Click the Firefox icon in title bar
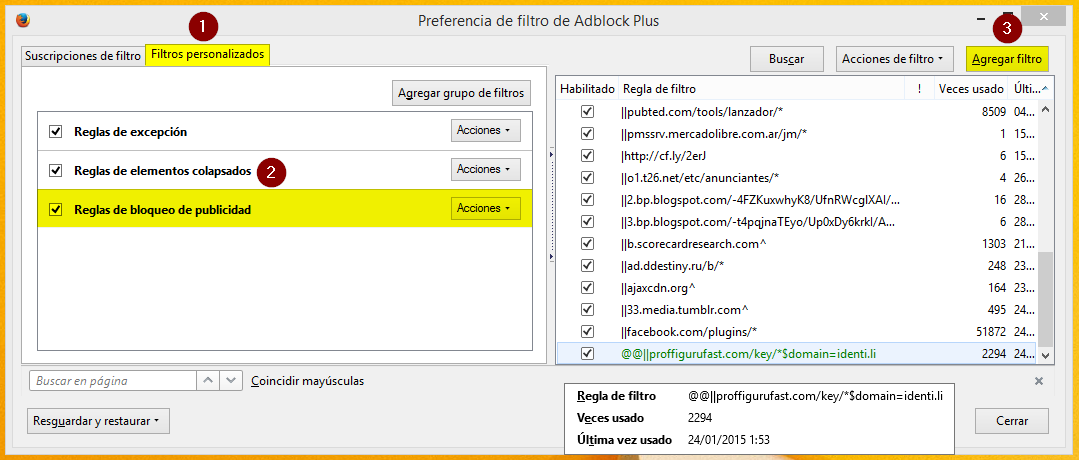Image resolution: width=1079 pixels, height=460 pixels. (x=23, y=21)
